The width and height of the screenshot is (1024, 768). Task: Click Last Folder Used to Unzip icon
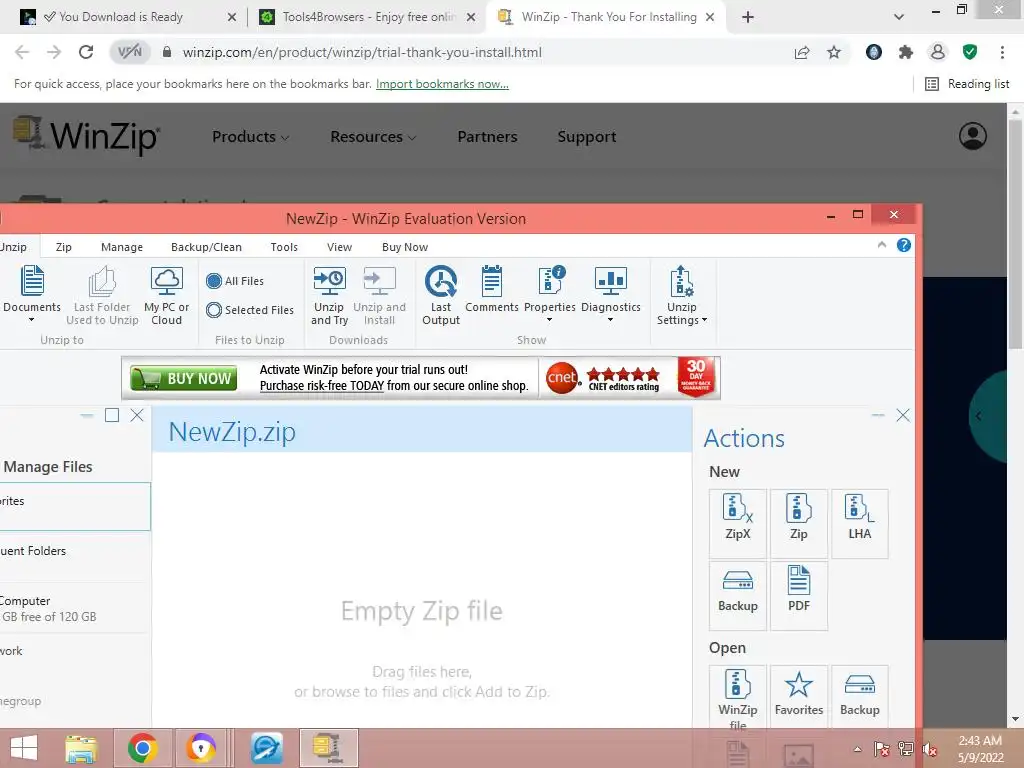(x=102, y=281)
